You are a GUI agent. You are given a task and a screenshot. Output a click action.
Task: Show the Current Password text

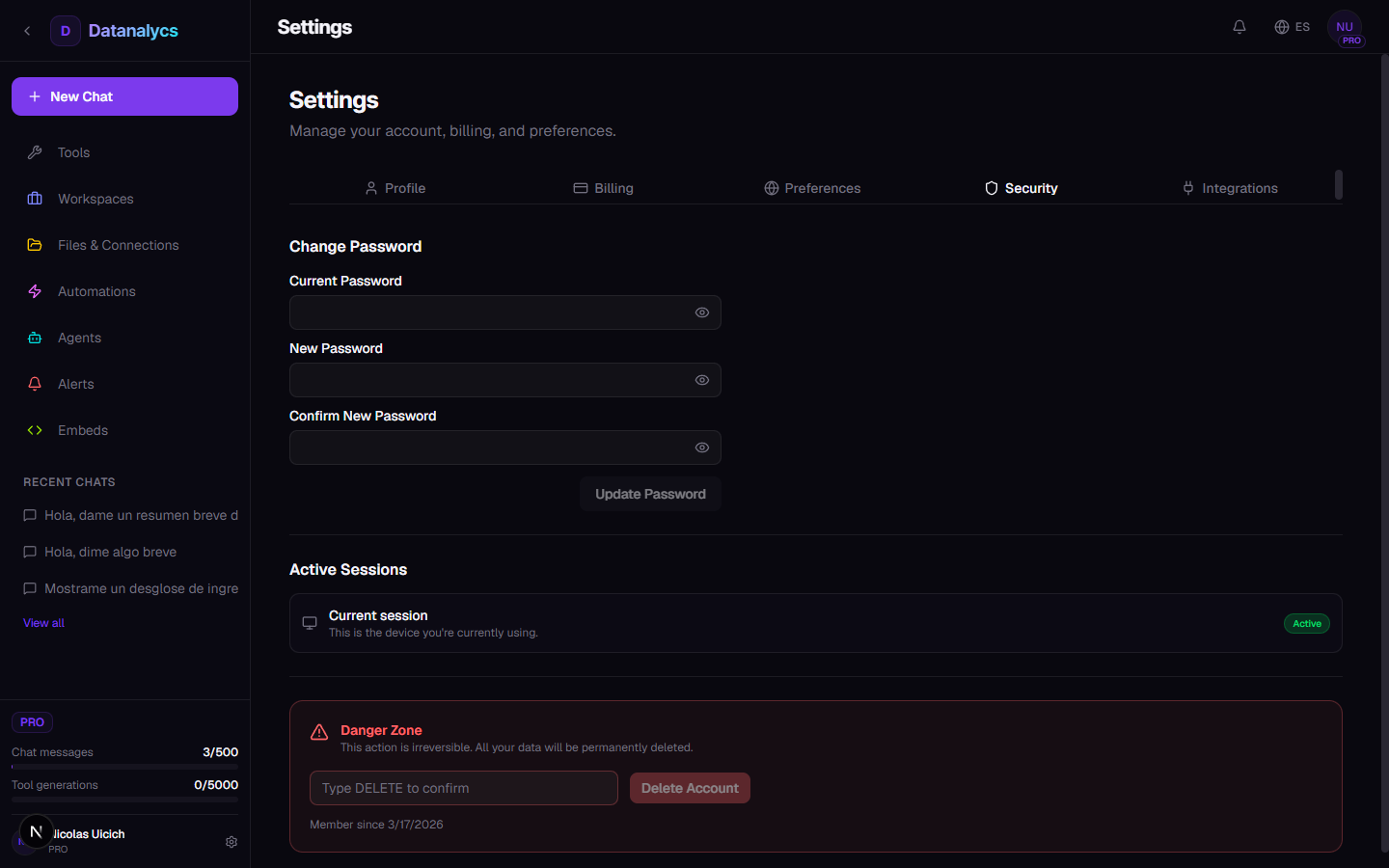pos(702,312)
